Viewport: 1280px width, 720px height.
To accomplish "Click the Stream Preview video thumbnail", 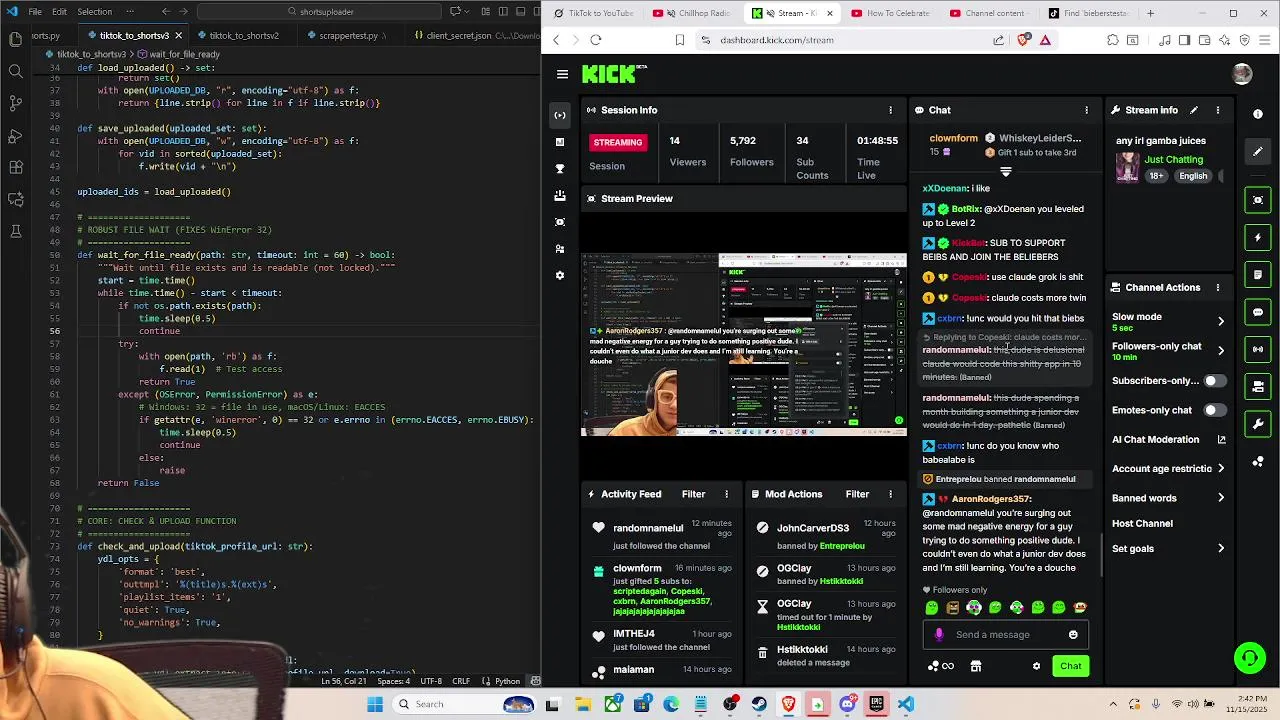I will point(743,344).
